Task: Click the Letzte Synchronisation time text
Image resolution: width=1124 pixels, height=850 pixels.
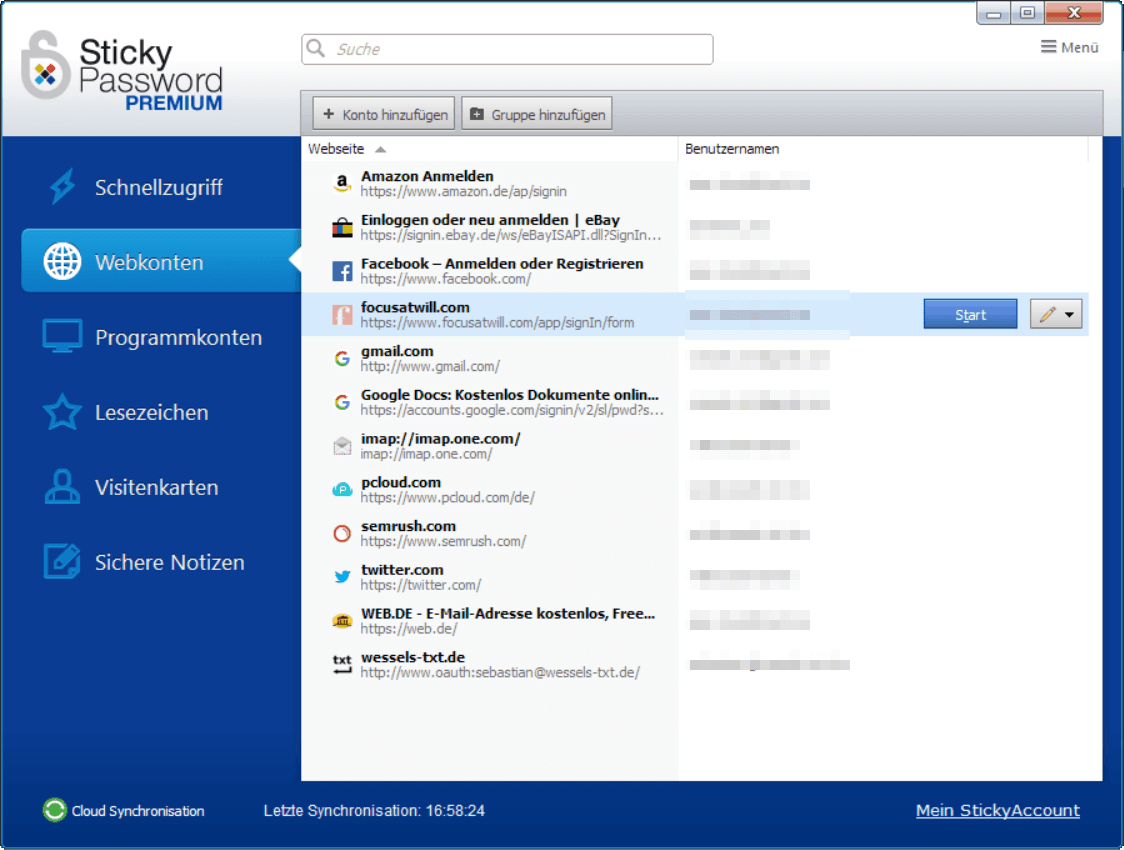Action: [374, 811]
